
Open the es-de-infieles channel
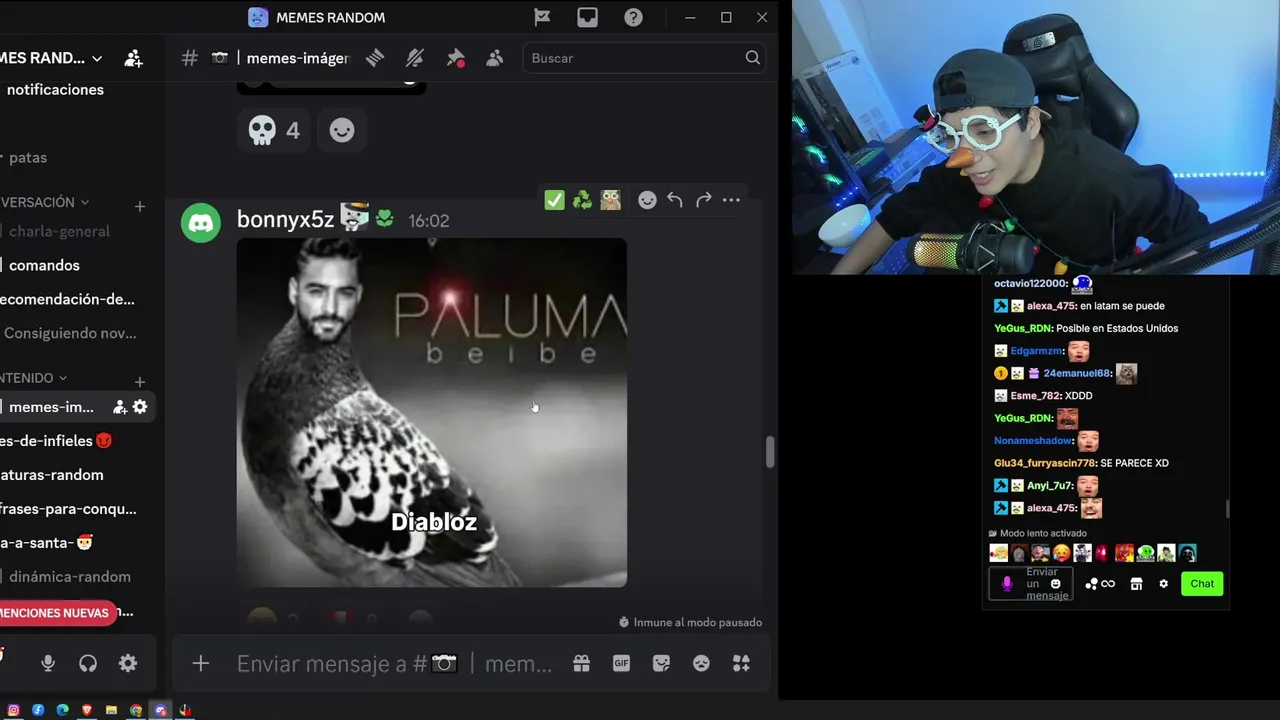tap(56, 441)
